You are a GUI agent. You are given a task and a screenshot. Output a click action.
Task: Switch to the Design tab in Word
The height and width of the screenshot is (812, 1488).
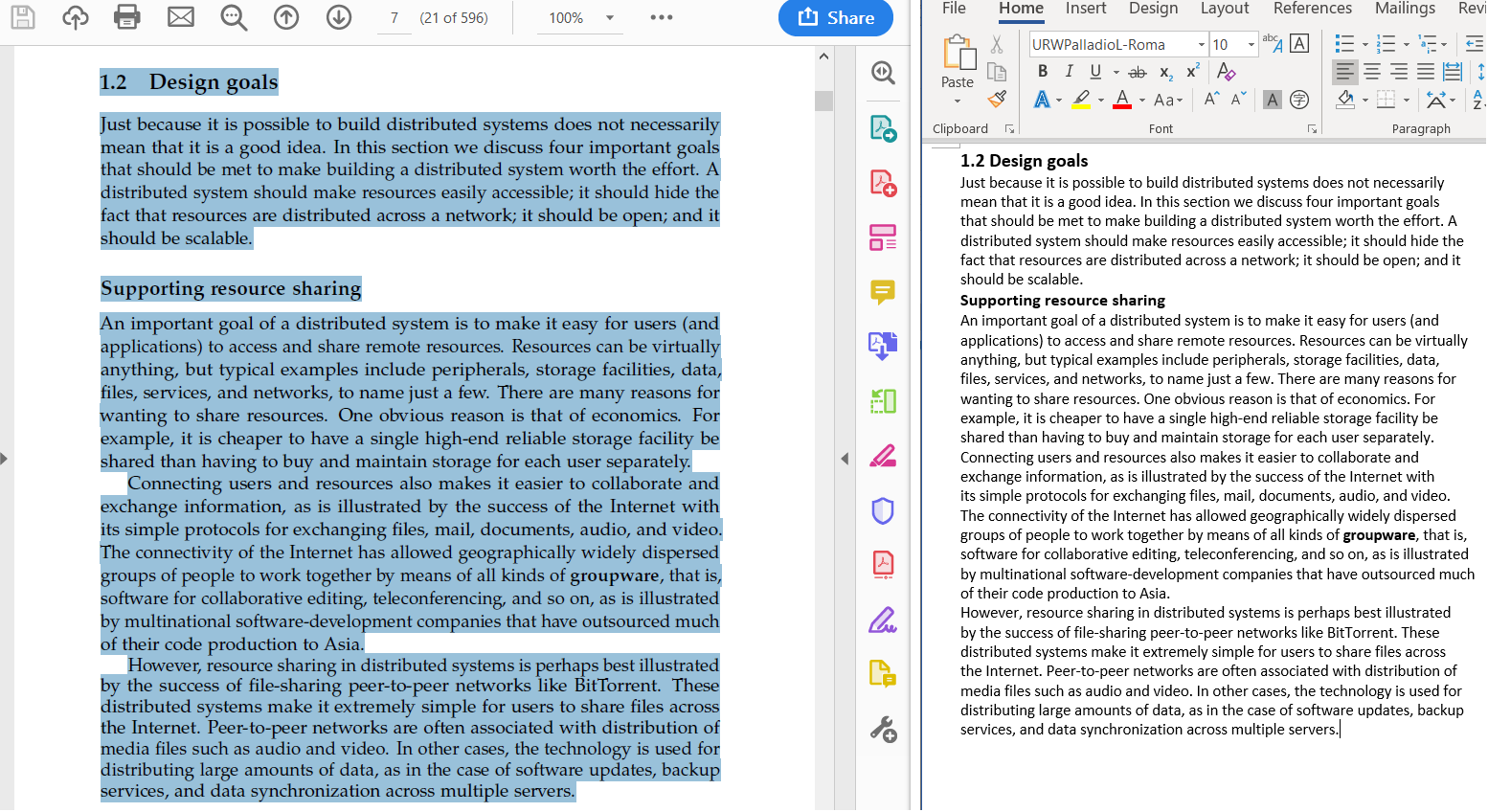[x=1153, y=9]
